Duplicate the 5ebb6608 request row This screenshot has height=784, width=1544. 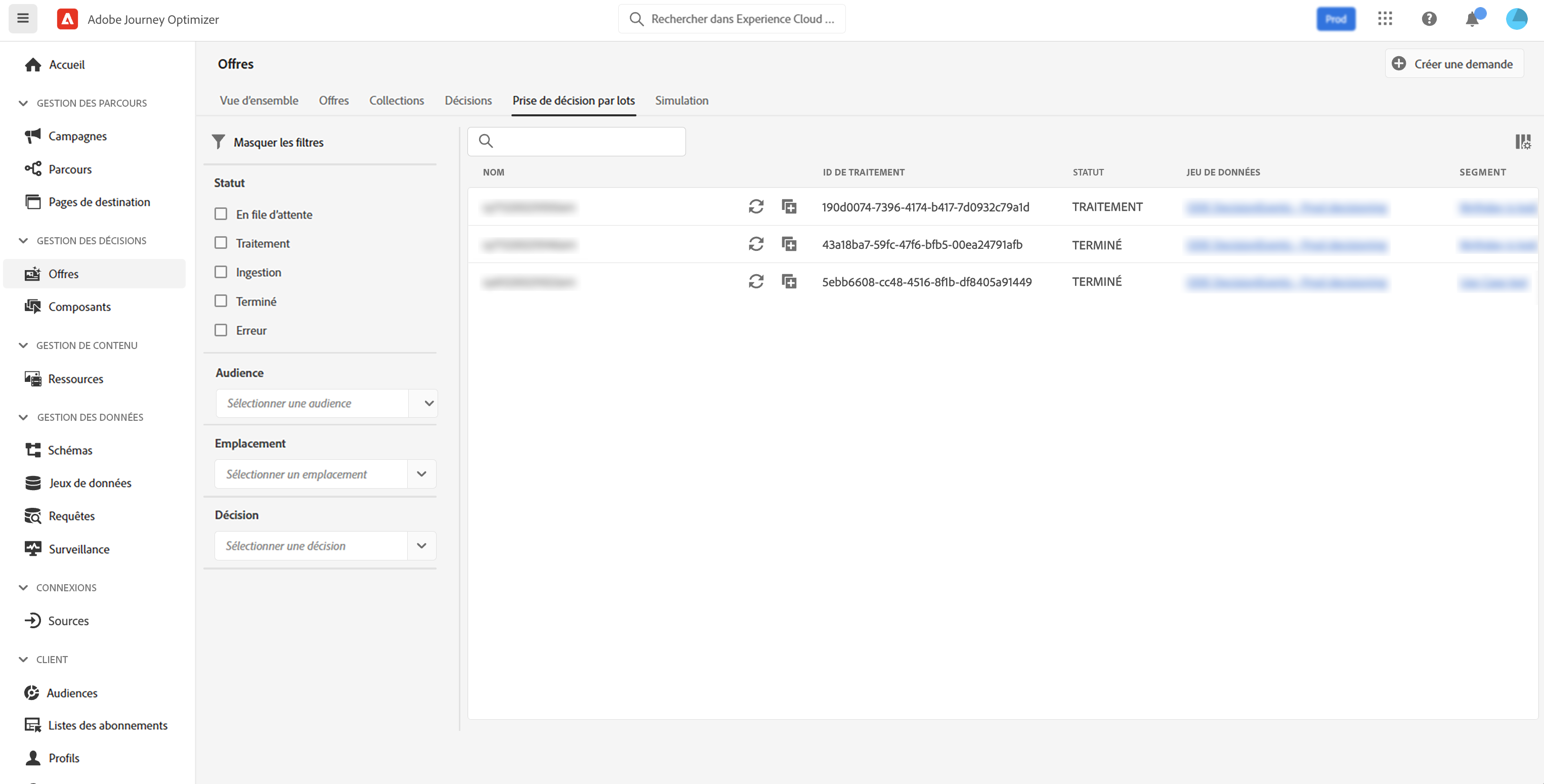789,282
